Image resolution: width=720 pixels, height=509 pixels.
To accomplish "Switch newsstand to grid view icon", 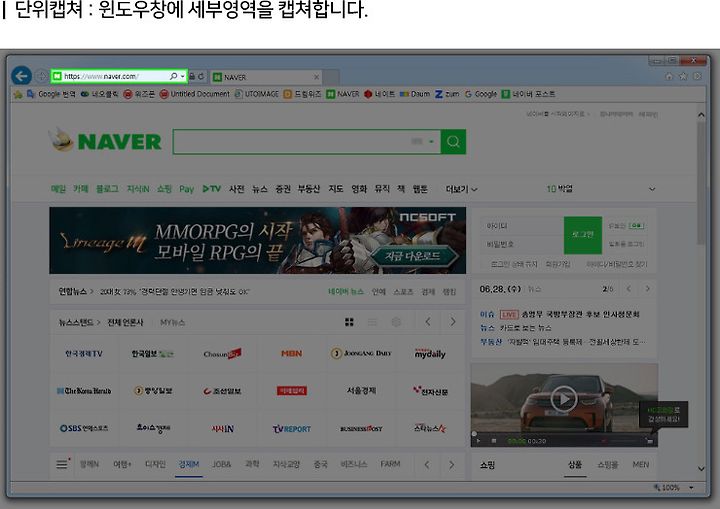I will coord(349,322).
